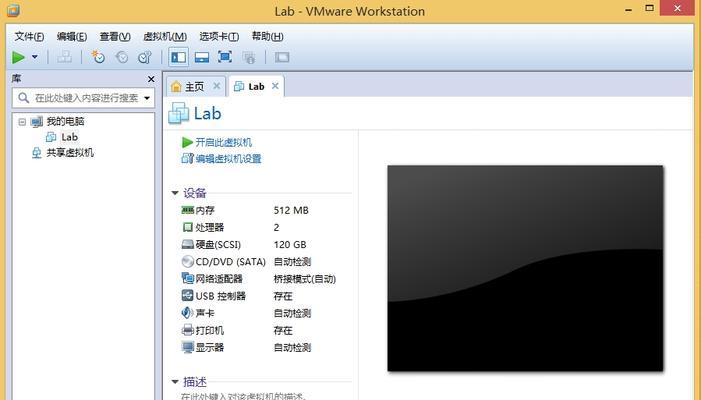Select 共享虚拟机 in the library tree
Viewport: 701px width, 400px height.
pos(70,153)
